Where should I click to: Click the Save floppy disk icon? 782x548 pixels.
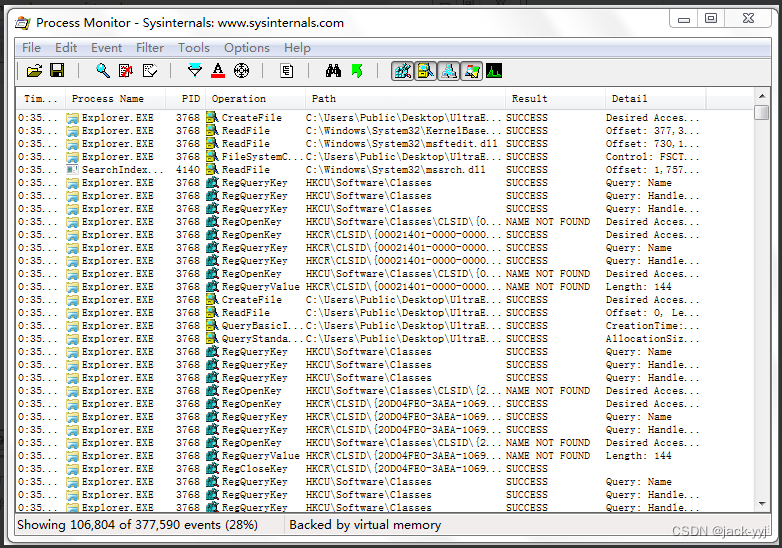tap(57, 70)
